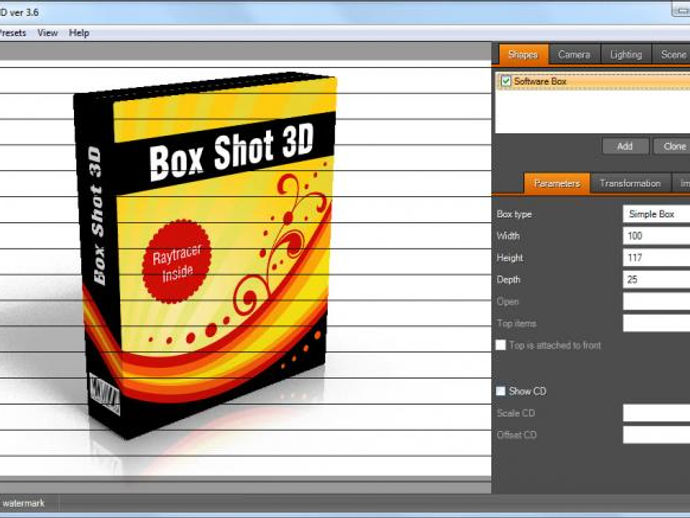Select the Parameters tab
690x518 pixels.
pyautogui.click(x=557, y=183)
